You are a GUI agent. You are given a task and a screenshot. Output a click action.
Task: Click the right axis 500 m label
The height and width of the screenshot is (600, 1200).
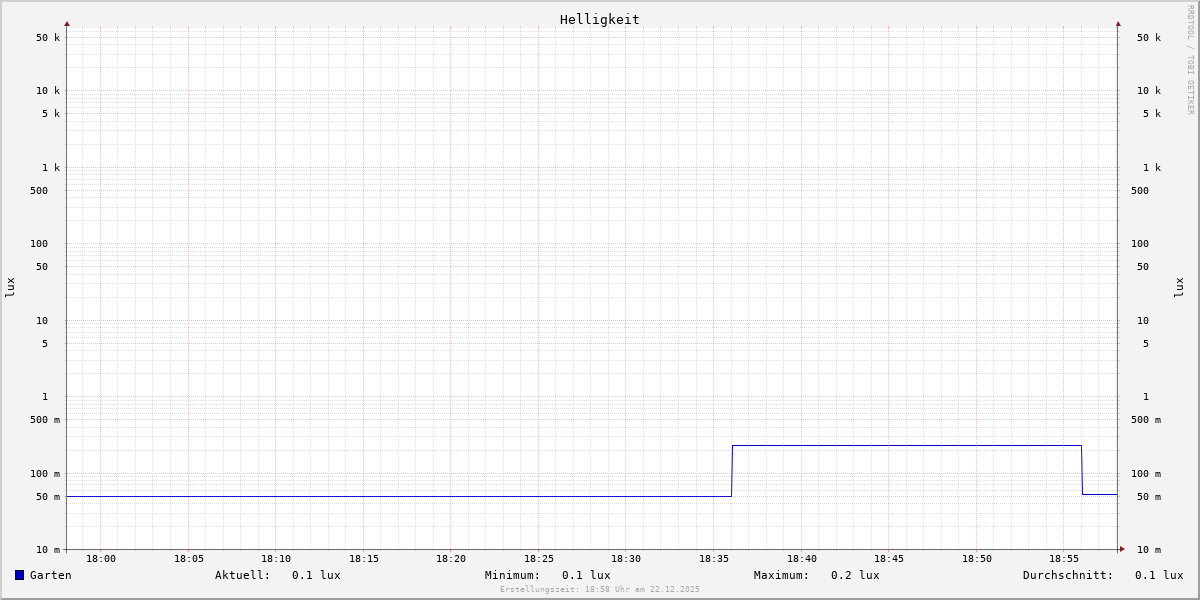pyautogui.click(x=1146, y=420)
